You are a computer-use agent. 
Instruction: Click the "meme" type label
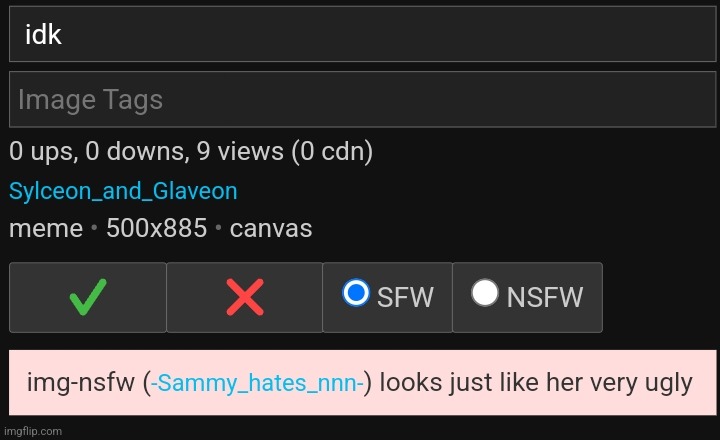coord(46,228)
